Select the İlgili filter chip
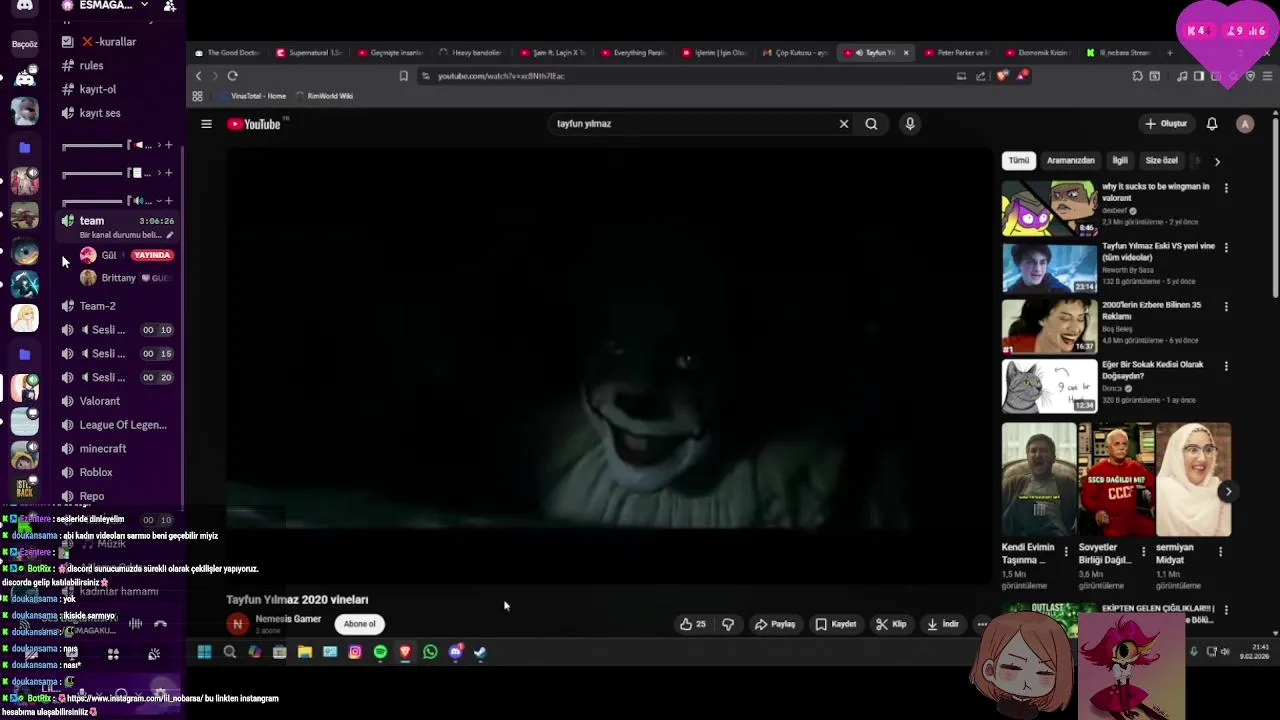This screenshot has width=1280, height=720. pos(1120,161)
